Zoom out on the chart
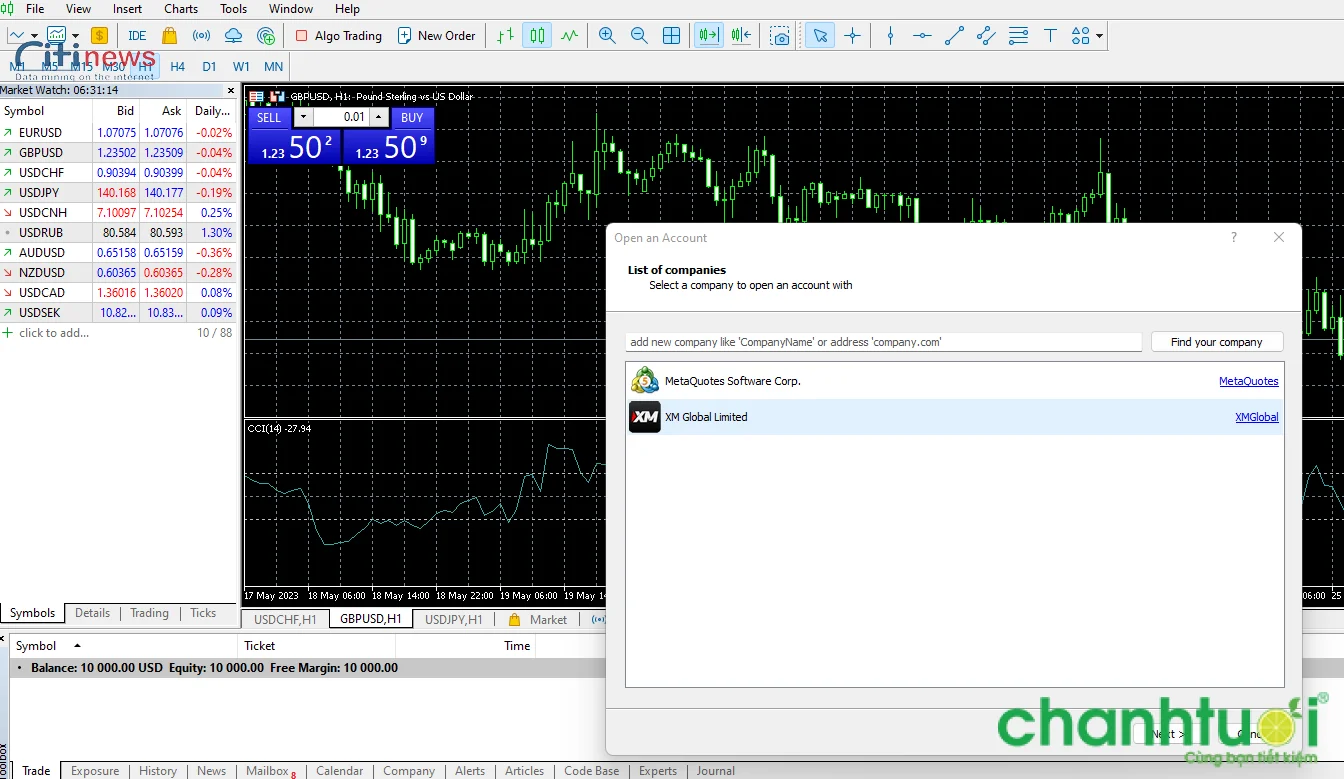The width and height of the screenshot is (1344, 779). click(x=639, y=36)
